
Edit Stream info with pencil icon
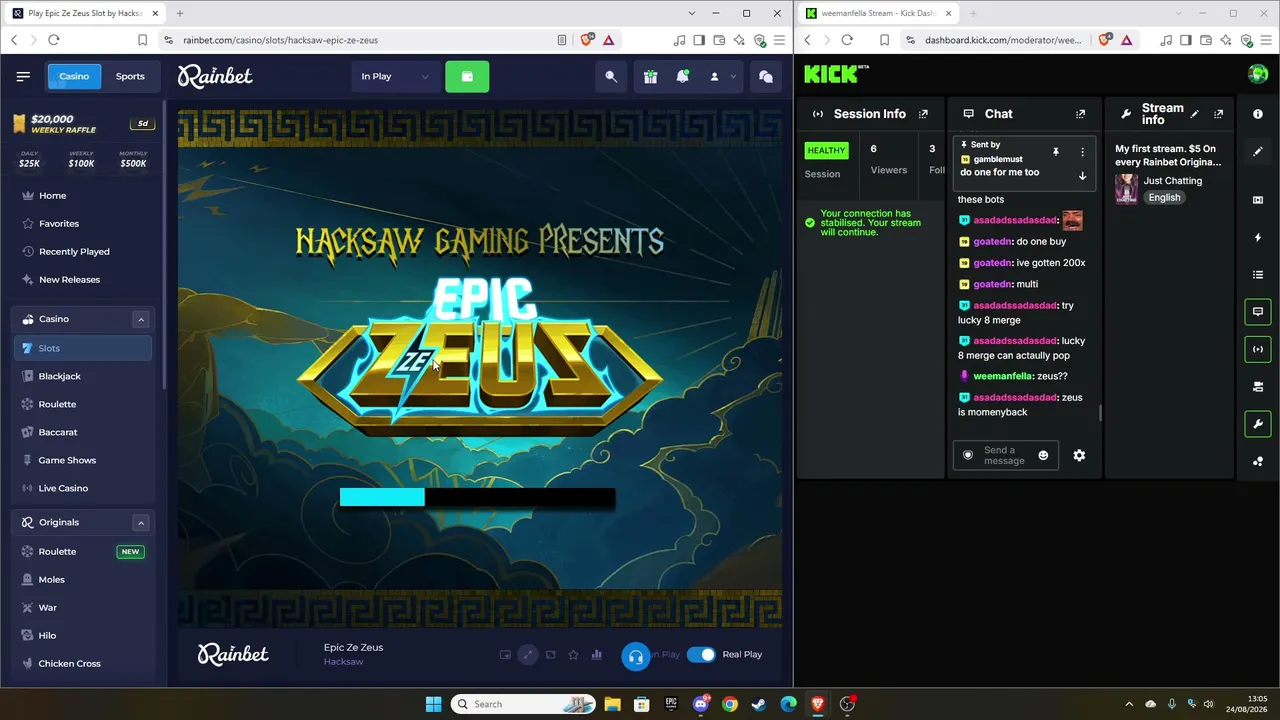pyautogui.click(x=1194, y=114)
